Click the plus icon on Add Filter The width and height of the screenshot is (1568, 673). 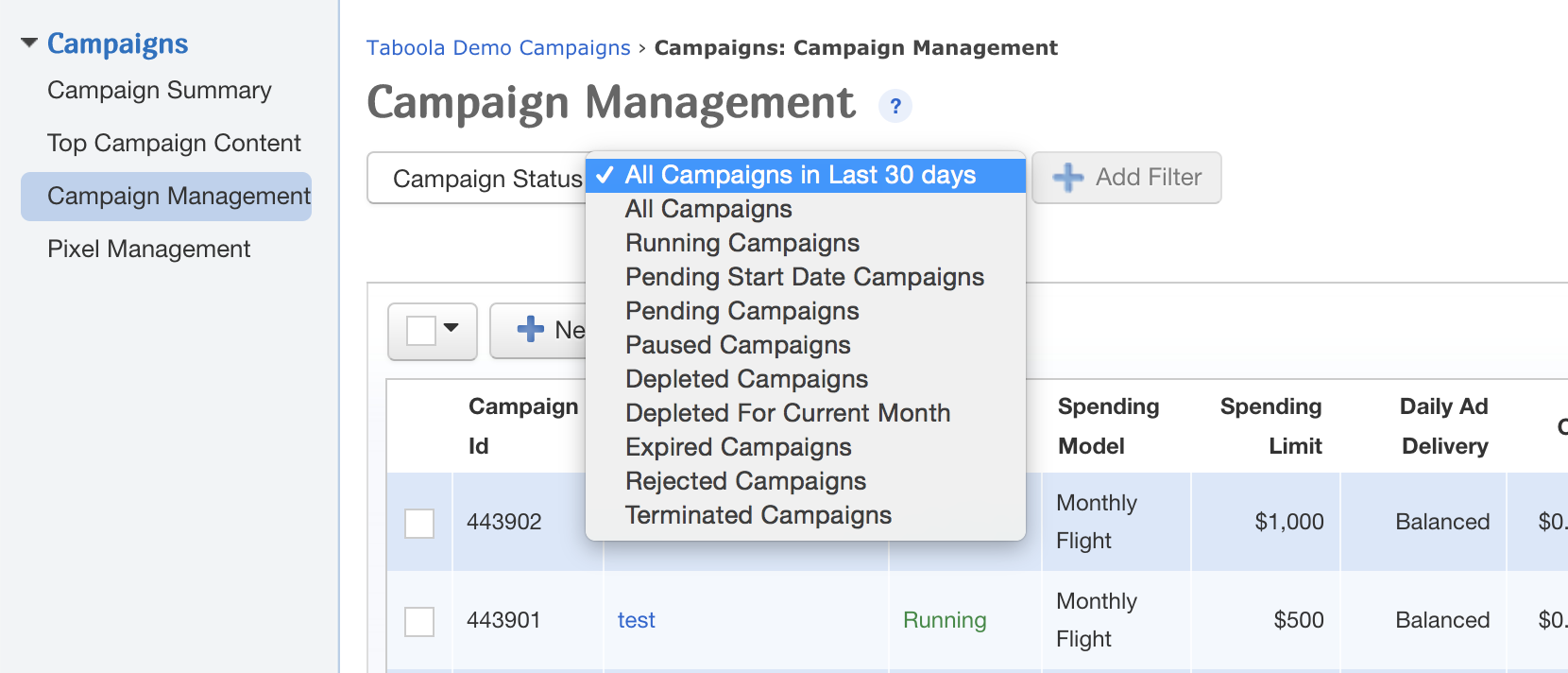pos(1067,178)
